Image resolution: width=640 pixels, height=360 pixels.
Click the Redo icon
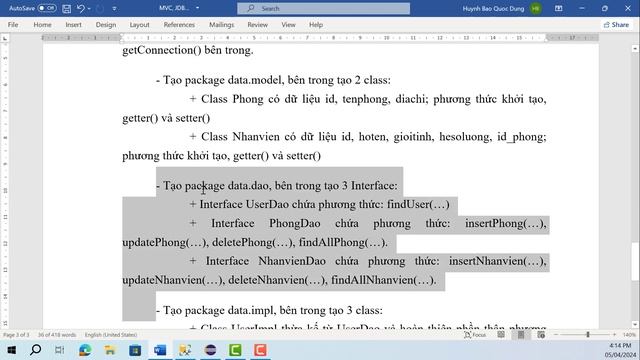[x=100, y=8]
